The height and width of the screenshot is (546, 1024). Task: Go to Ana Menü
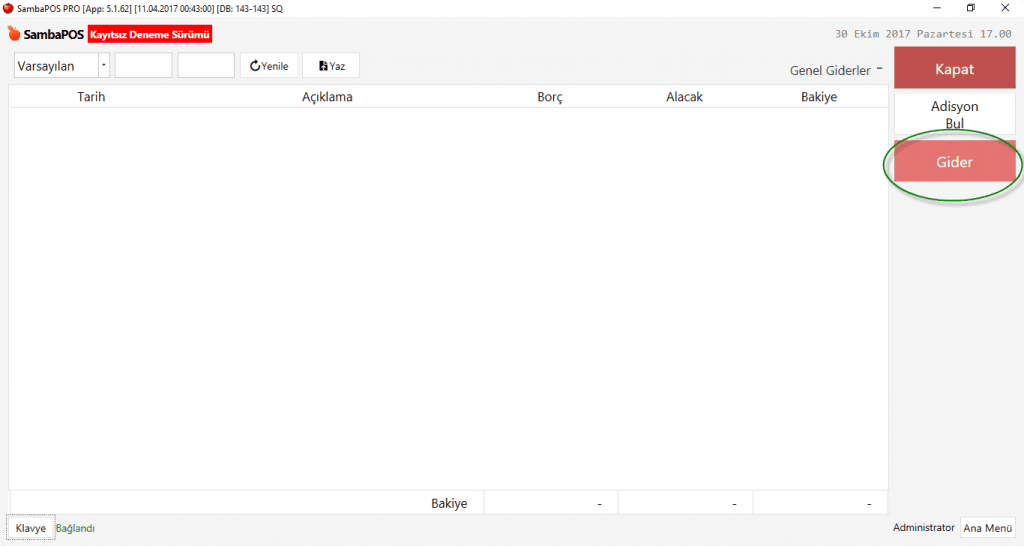987,528
